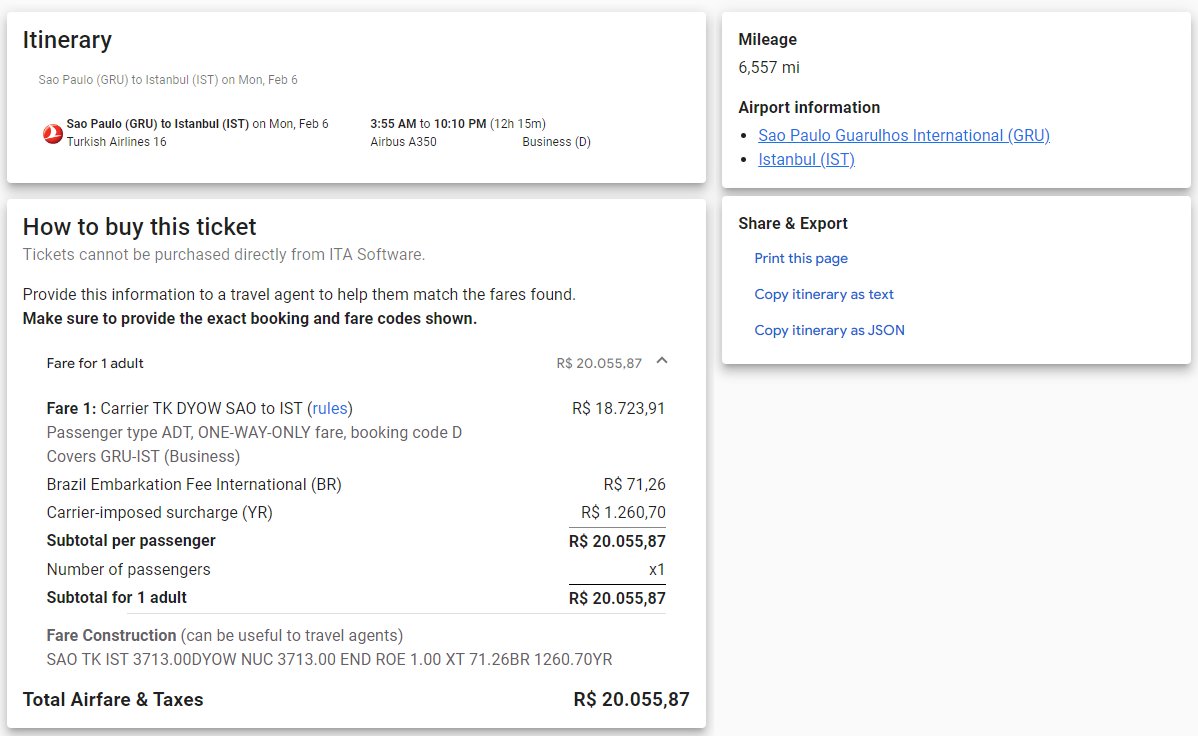This screenshot has height=736, width=1198.
Task: Click the x1 passenger count
Action: point(656,569)
